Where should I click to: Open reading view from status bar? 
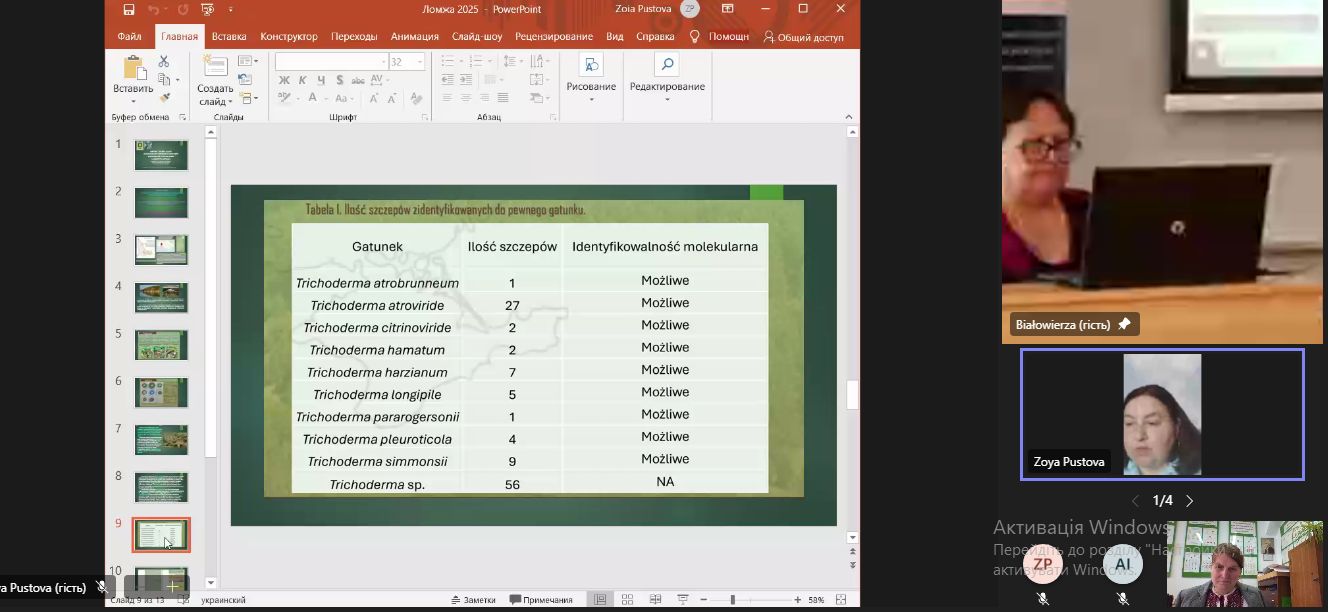(653, 600)
